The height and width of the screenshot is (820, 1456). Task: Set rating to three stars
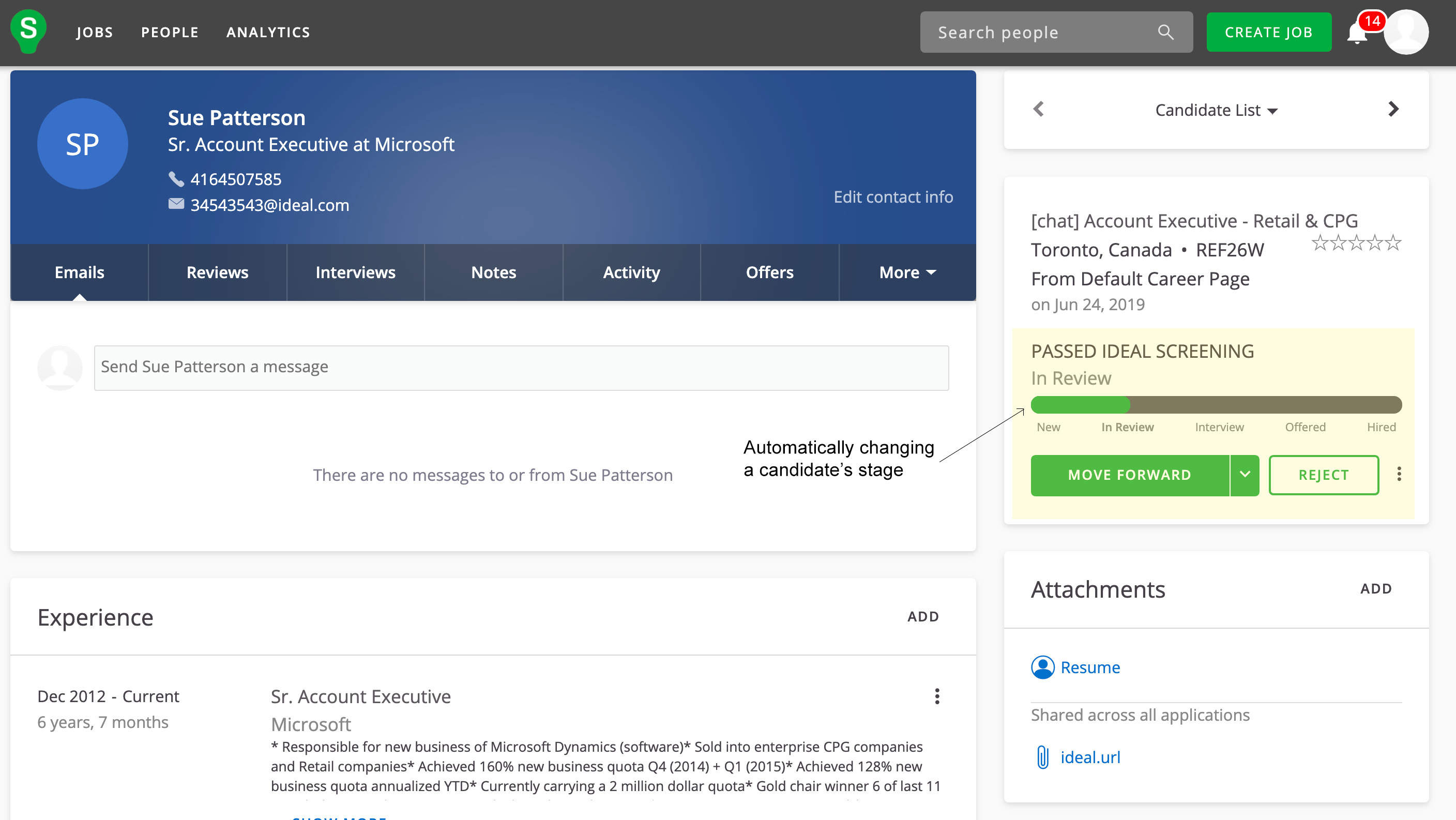(x=1357, y=243)
